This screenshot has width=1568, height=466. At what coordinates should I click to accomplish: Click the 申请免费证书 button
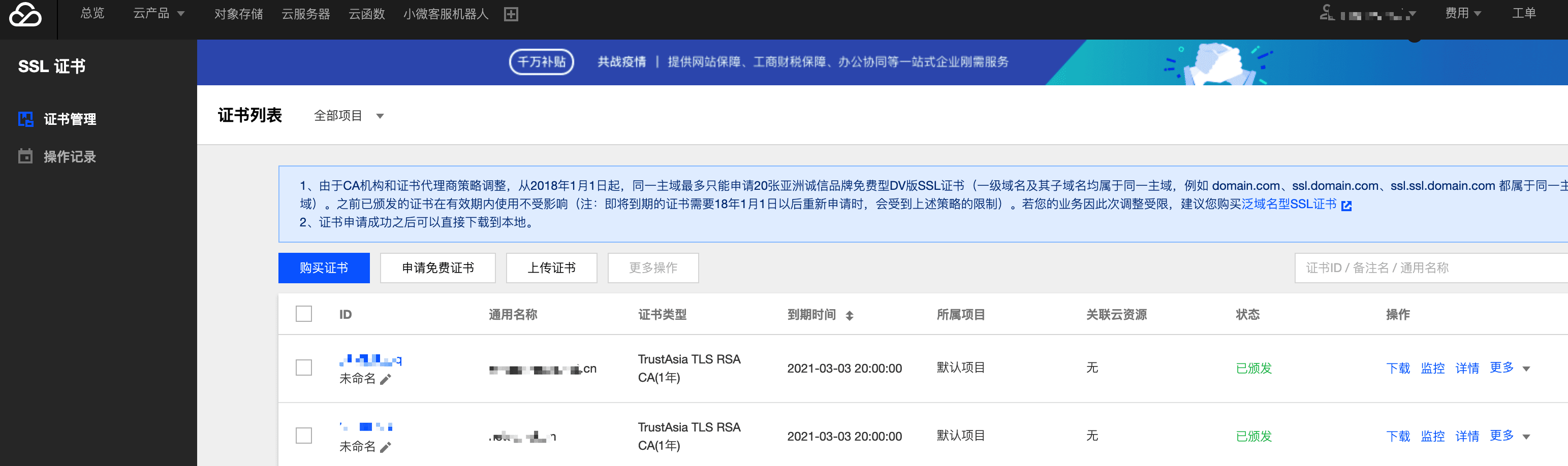(437, 268)
